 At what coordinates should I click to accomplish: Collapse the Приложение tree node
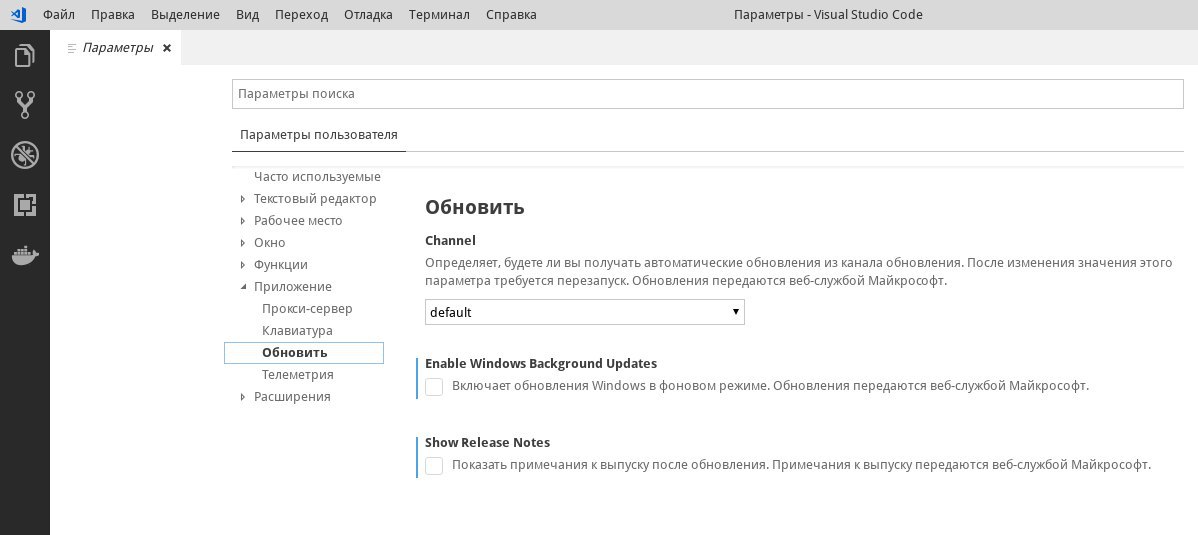tap(243, 287)
